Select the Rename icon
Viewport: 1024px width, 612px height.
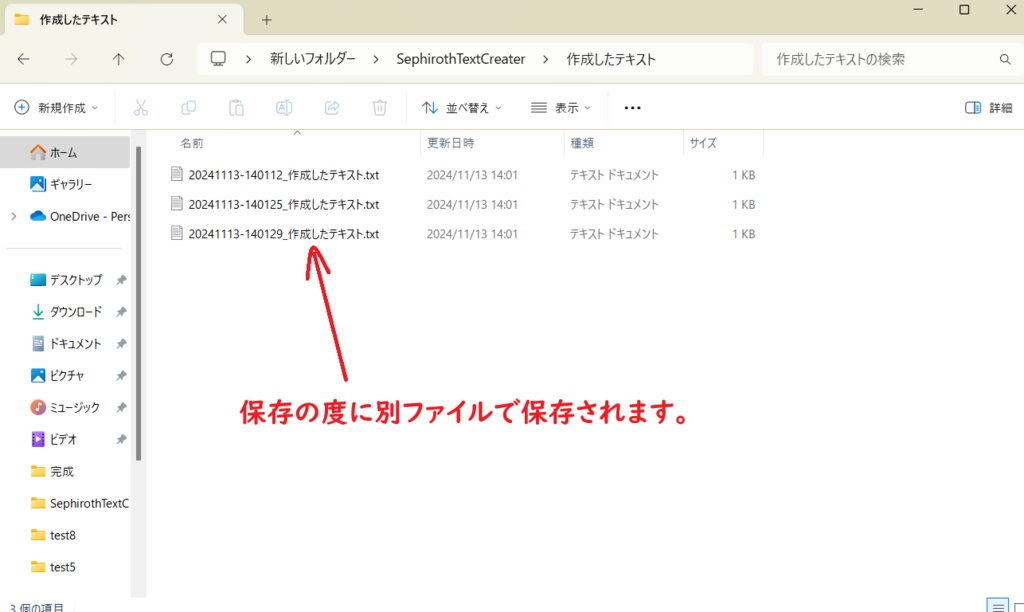[284, 107]
